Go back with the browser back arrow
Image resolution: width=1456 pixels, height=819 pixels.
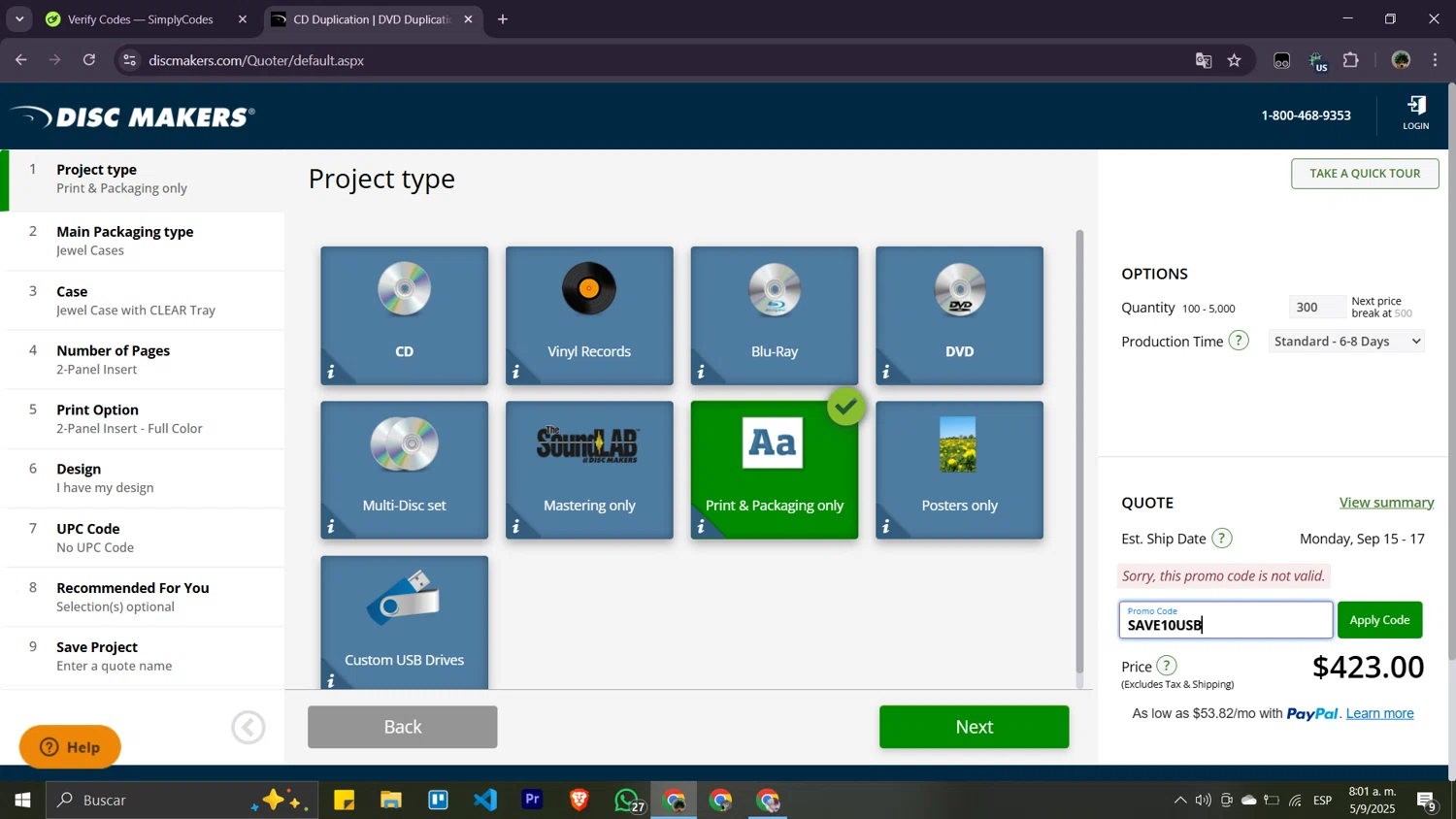coord(21,60)
